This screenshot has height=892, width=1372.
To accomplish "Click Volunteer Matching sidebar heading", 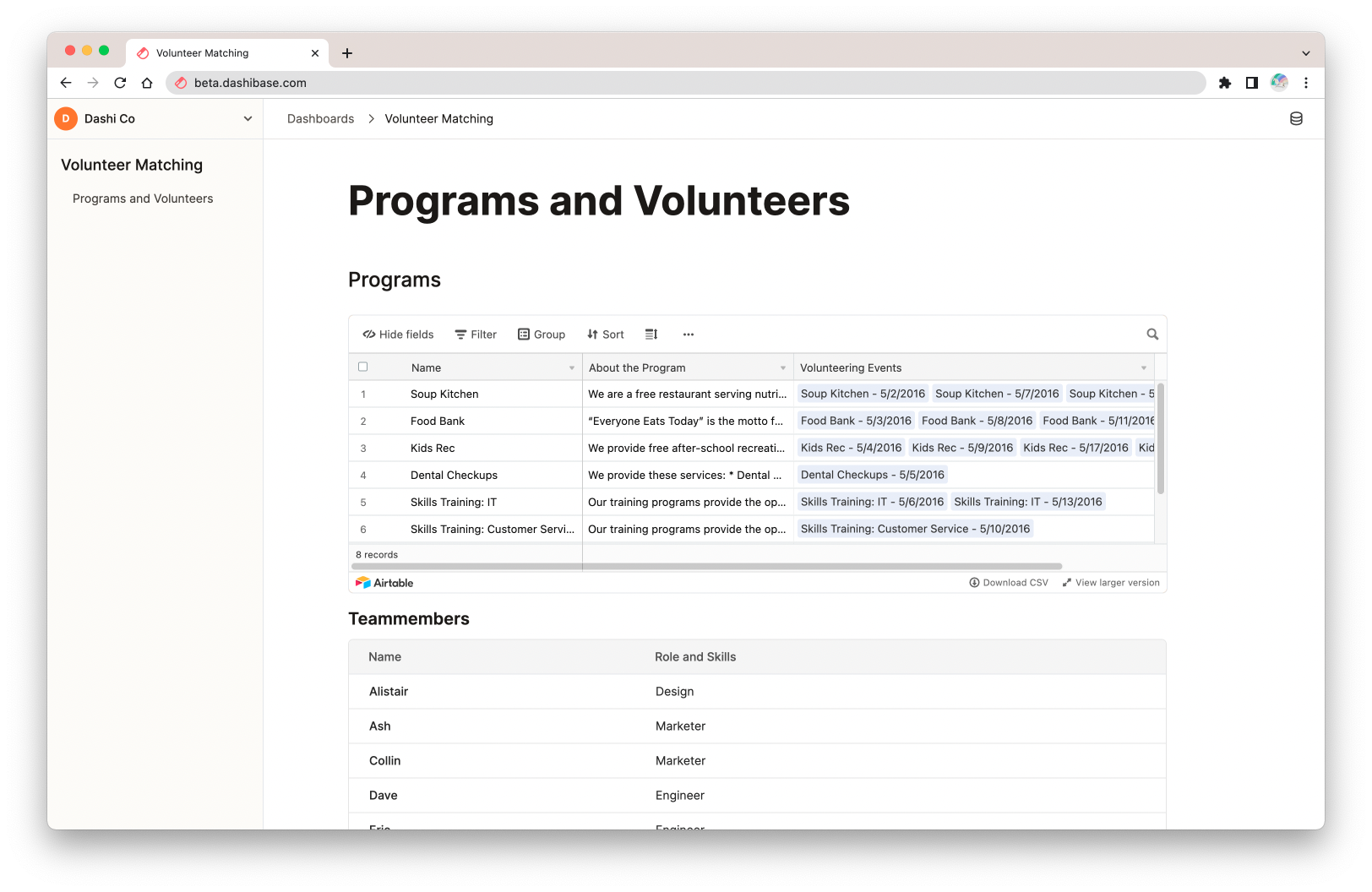I will point(132,165).
